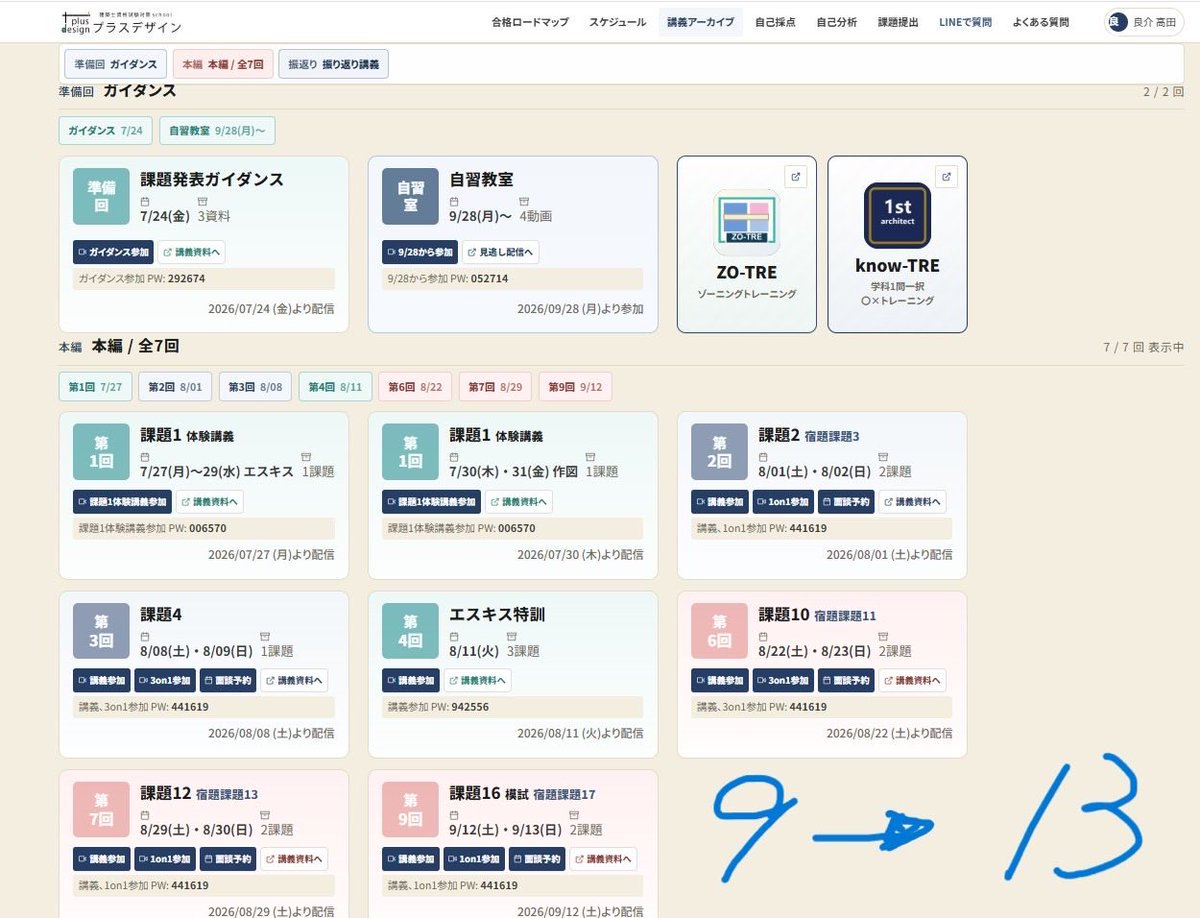
Task: Select 講義アーカイブ in the top navigation
Action: [x=700, y=22]
